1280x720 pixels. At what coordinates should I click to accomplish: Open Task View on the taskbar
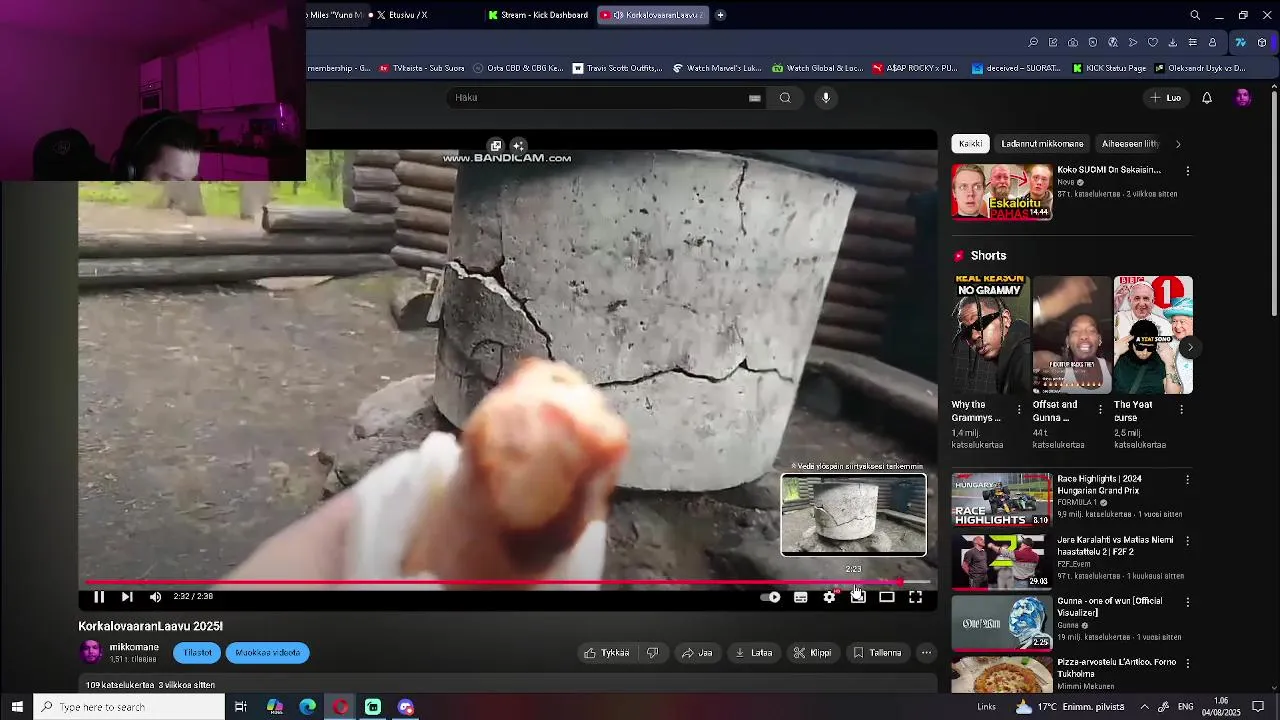coord(241,707)
